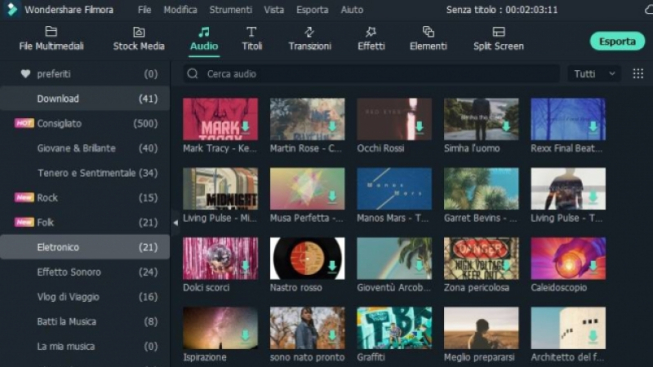Viewport: 653px width, 367px height.
Task: Select the Meglio prepararsi thumbnail
Action: (481, 328)
